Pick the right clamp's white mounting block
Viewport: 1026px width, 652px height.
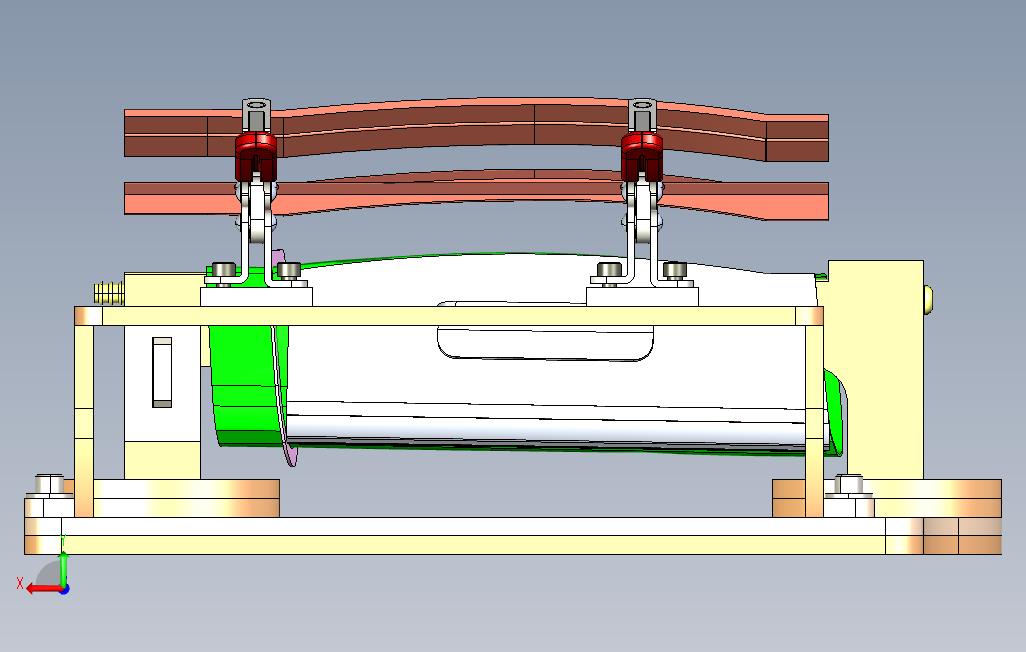coord(642,296)
